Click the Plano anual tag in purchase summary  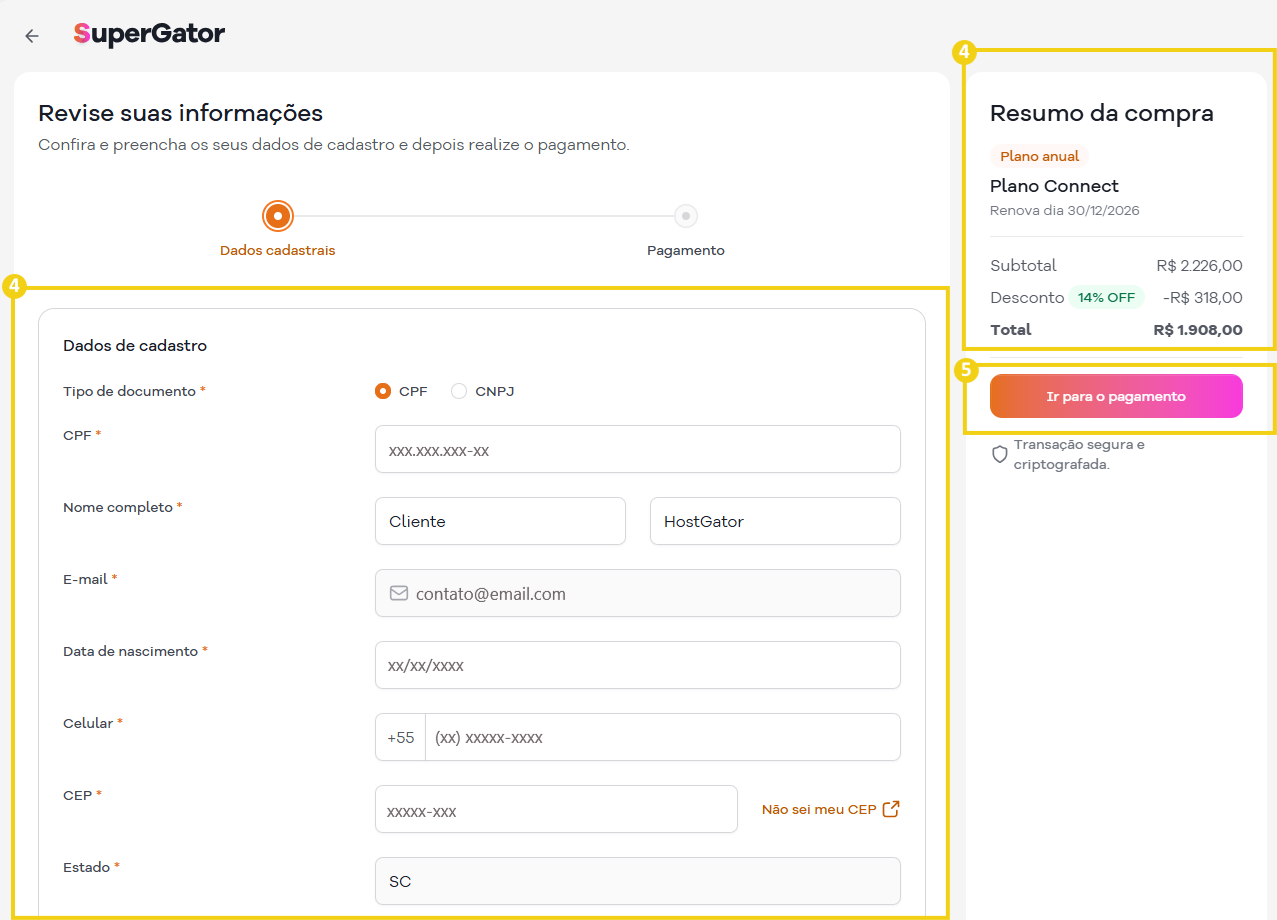tap(1038, 156)
